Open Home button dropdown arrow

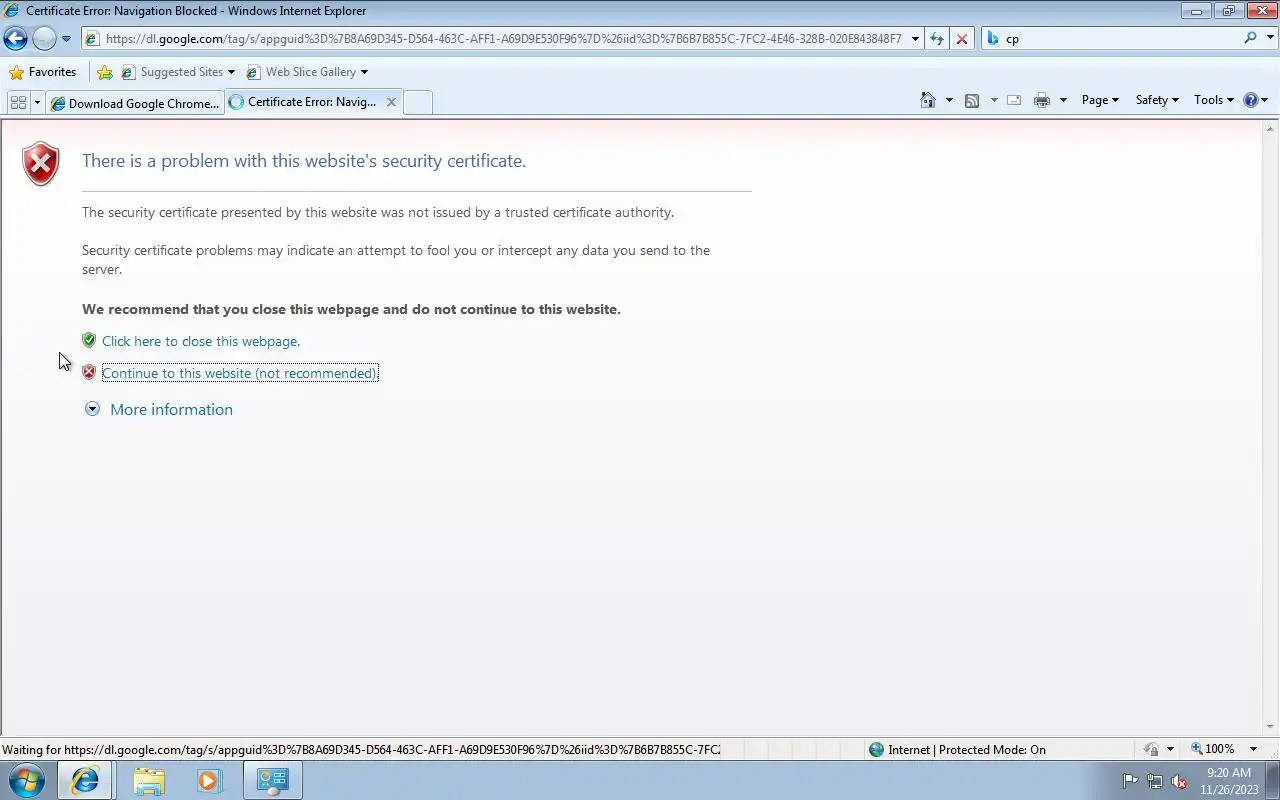pyautogui.click(x=949, y=100)
